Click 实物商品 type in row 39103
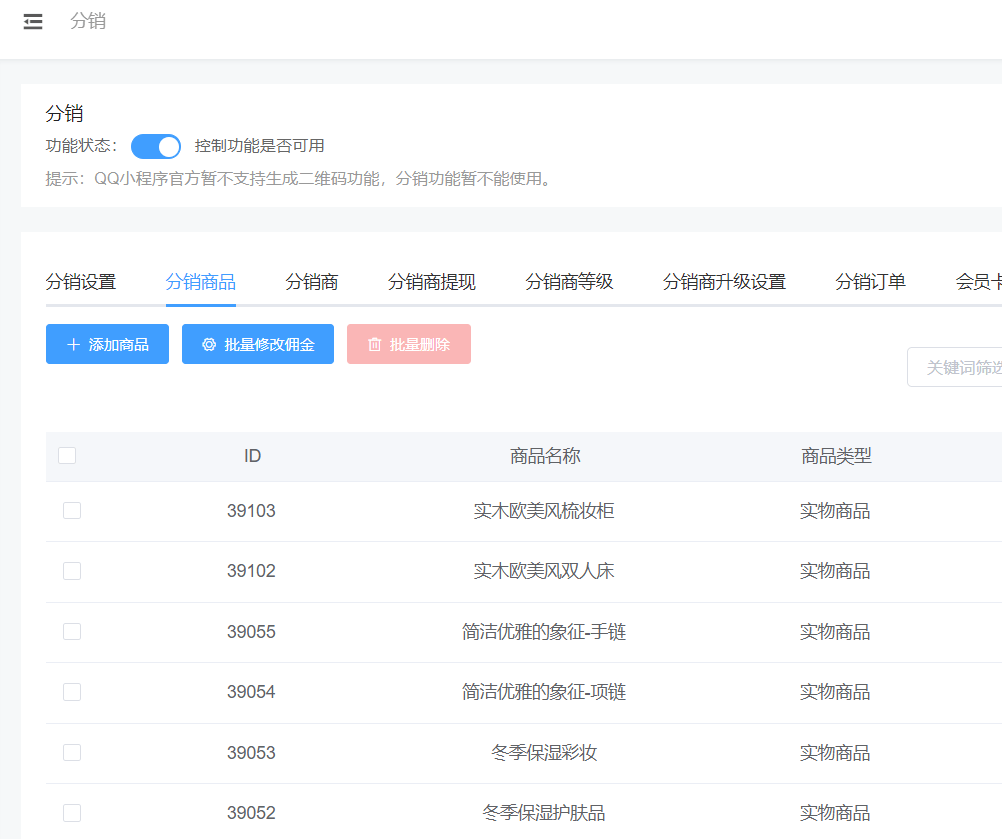Viewport: 1002px width, 839px height. tap(835, 511)
